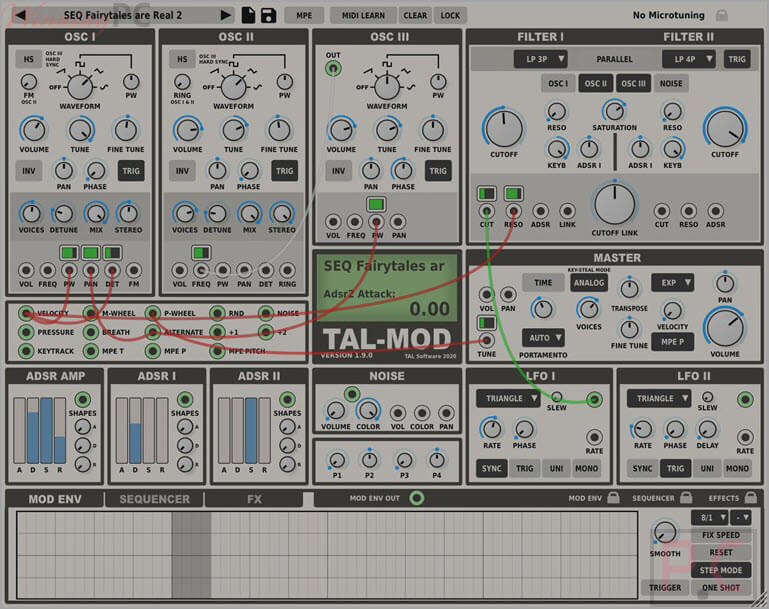Adjust ADSR AMP sustain slider
Image resolution: width=769 pixels, height=609 pixels.
[47, 431]
